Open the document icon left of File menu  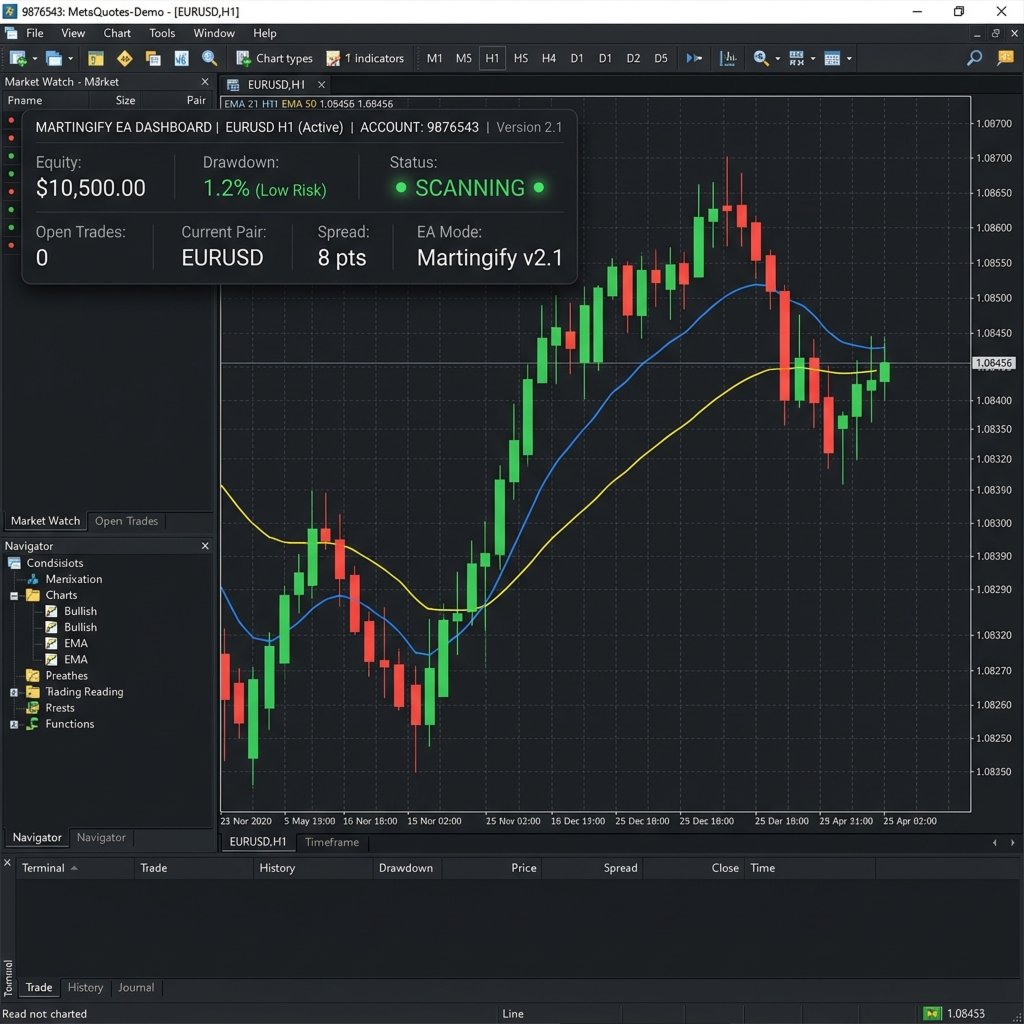[10, 33]
